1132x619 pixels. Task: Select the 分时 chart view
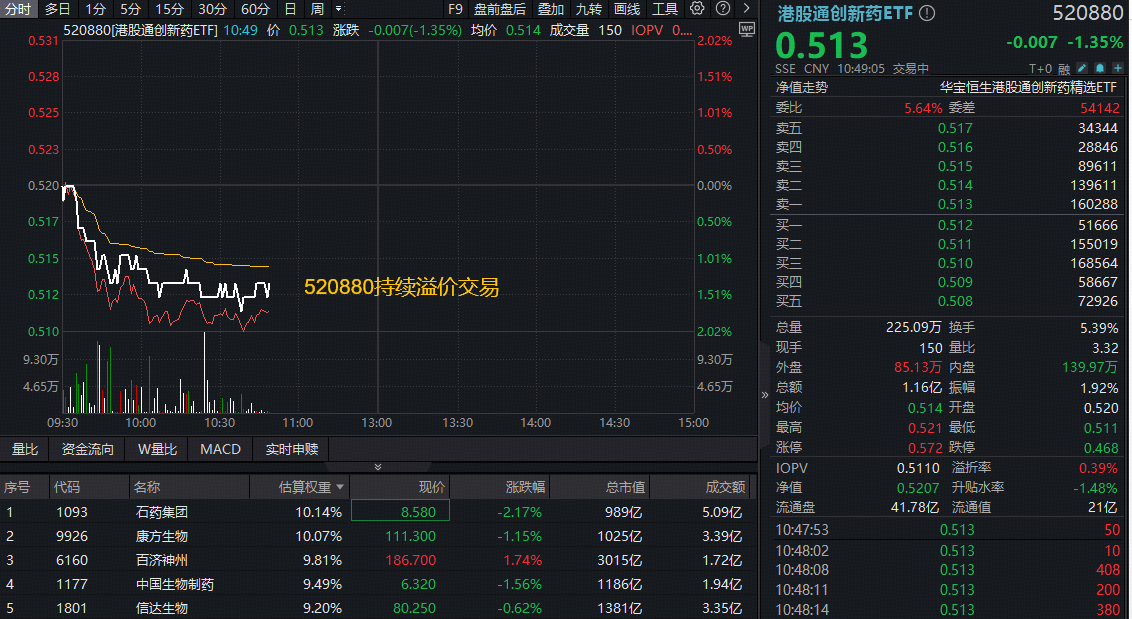click(18, 8)
